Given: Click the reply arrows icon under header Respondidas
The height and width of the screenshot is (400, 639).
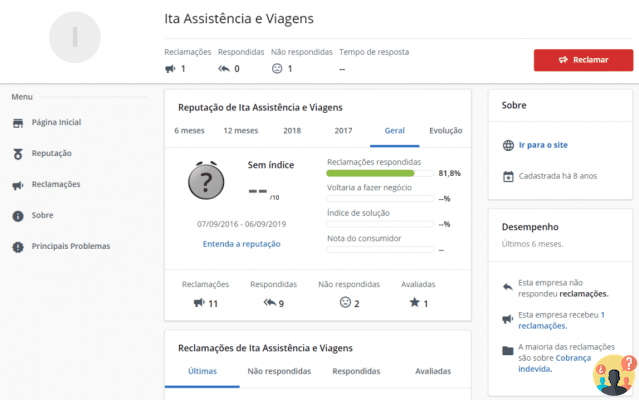Looking at the screenshot, I should pyautogui.click(x=224, y=68).
